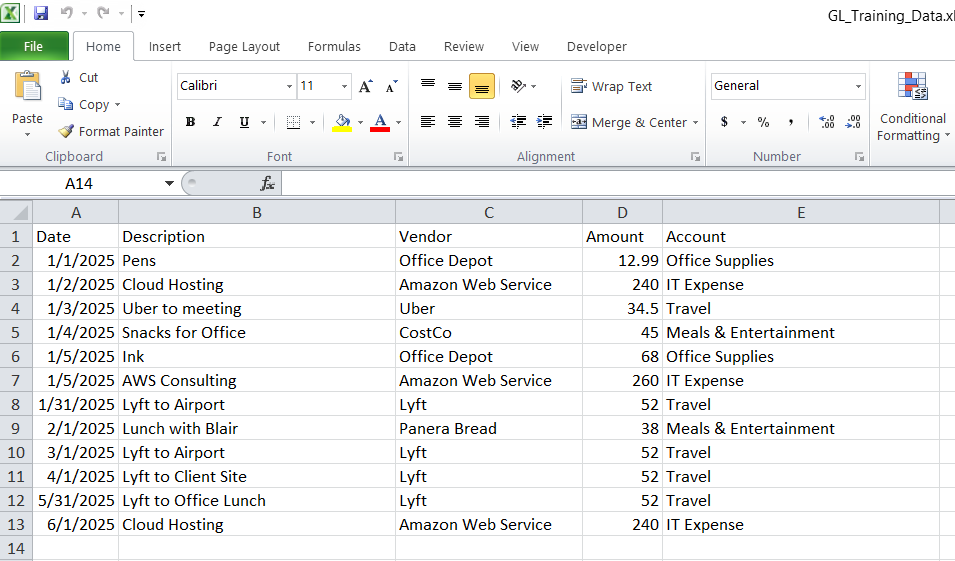The height and width of the screenshot is (561, 955).
Task: Click the Save icon in Quick Access Toolbar
Action: tap(41, 14)
